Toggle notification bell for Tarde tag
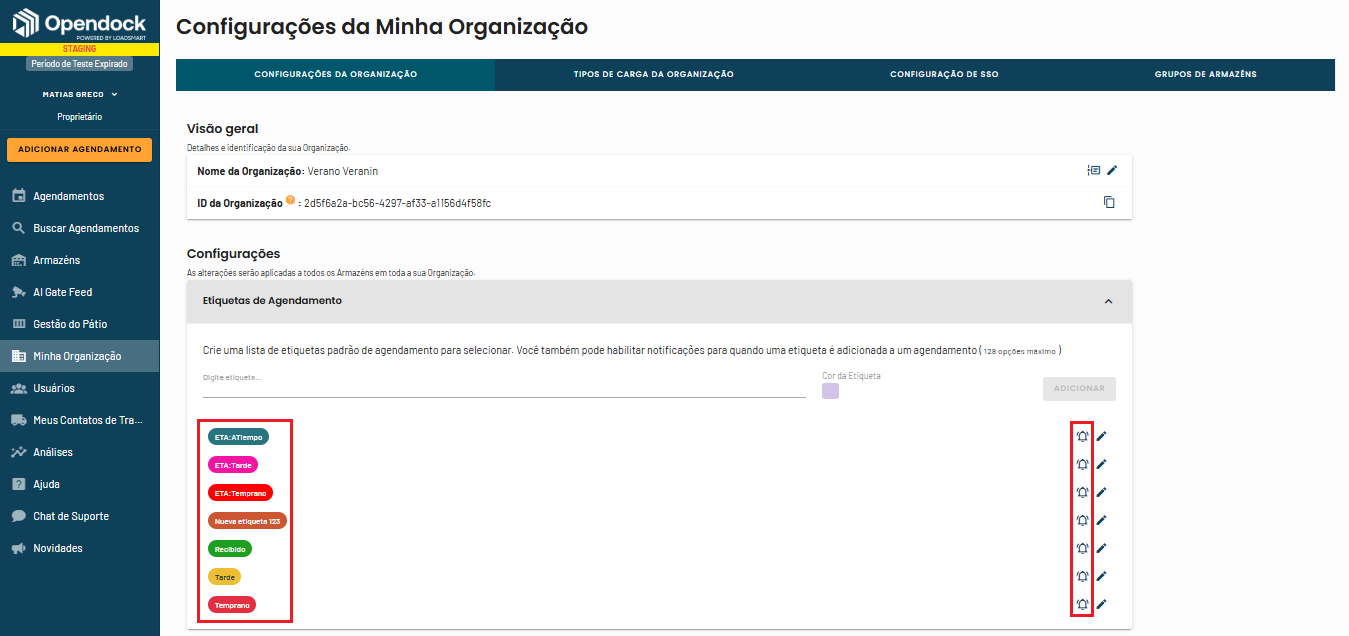This screenshot has height=636, width=1349. [x=1082, y=576]
